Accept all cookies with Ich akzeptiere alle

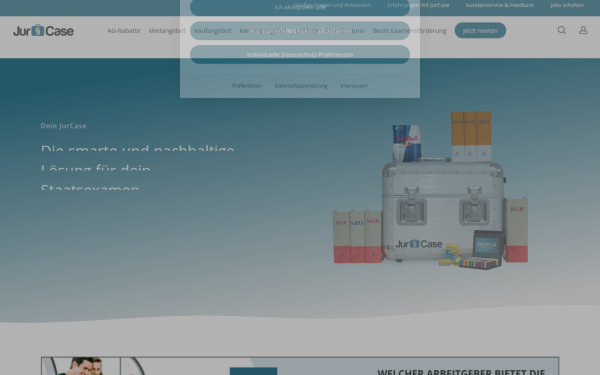click(x=300, y=7)
